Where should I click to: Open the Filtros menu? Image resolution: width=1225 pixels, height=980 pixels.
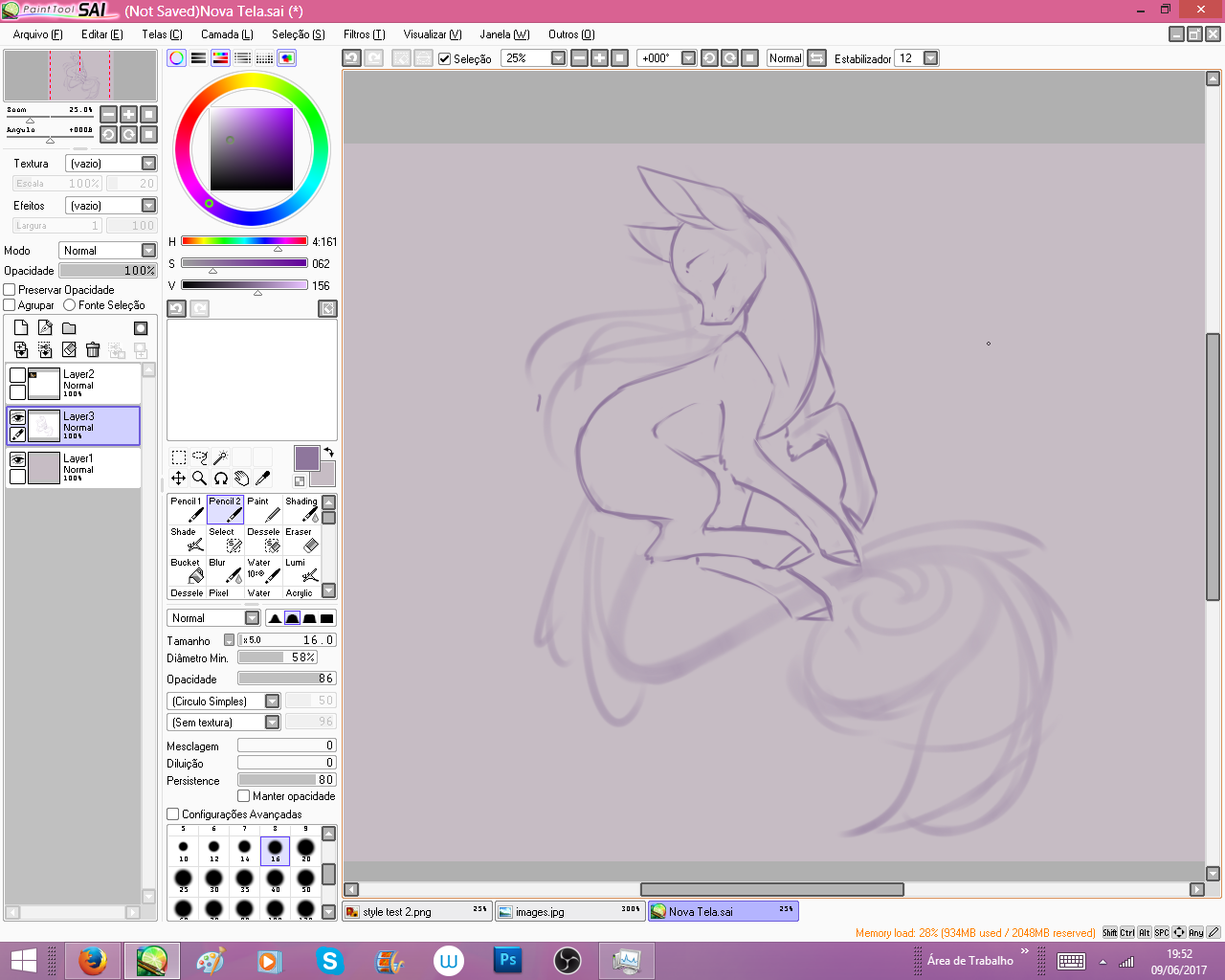coord(364,34)
